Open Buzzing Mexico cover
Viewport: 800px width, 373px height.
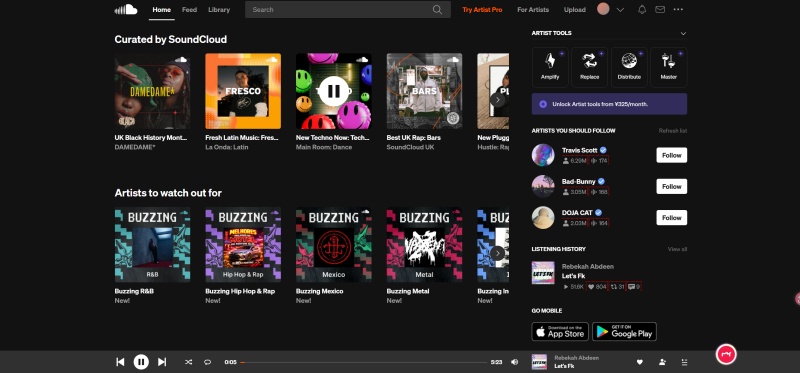point(334,244)
